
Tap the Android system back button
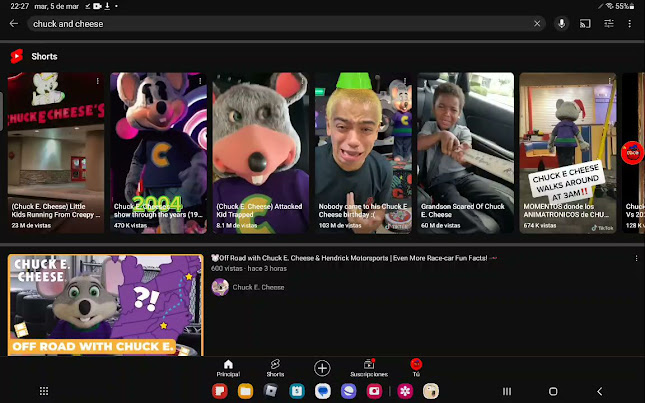(x=600, y=391)
